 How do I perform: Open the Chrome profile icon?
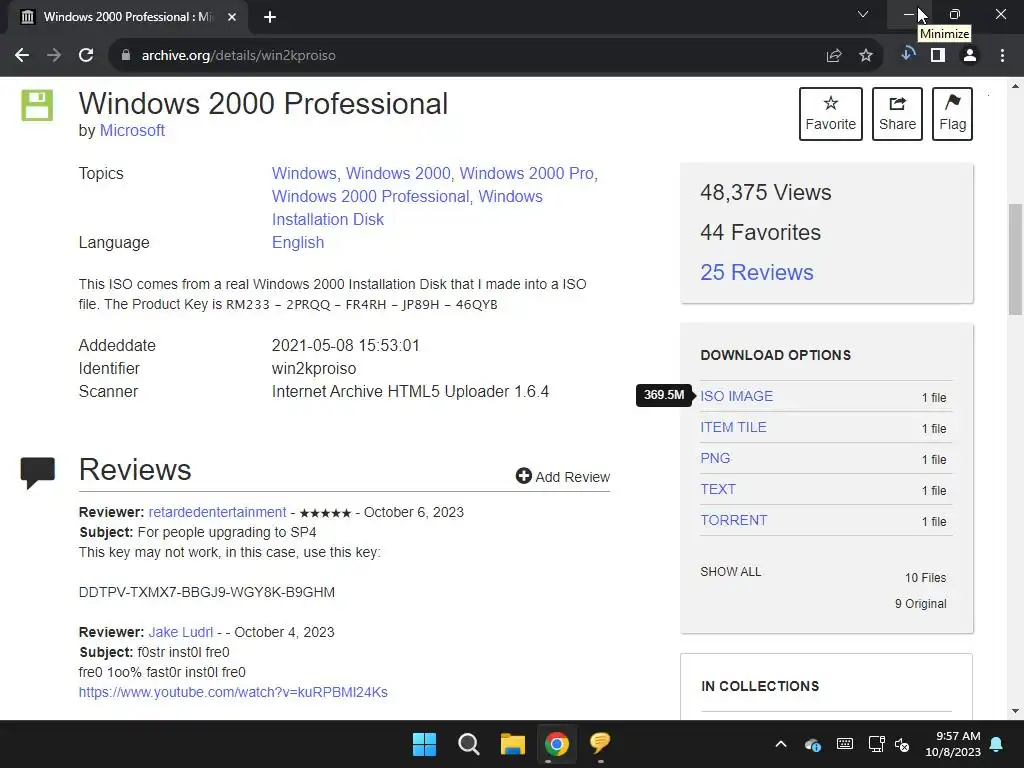click(970, 56)
